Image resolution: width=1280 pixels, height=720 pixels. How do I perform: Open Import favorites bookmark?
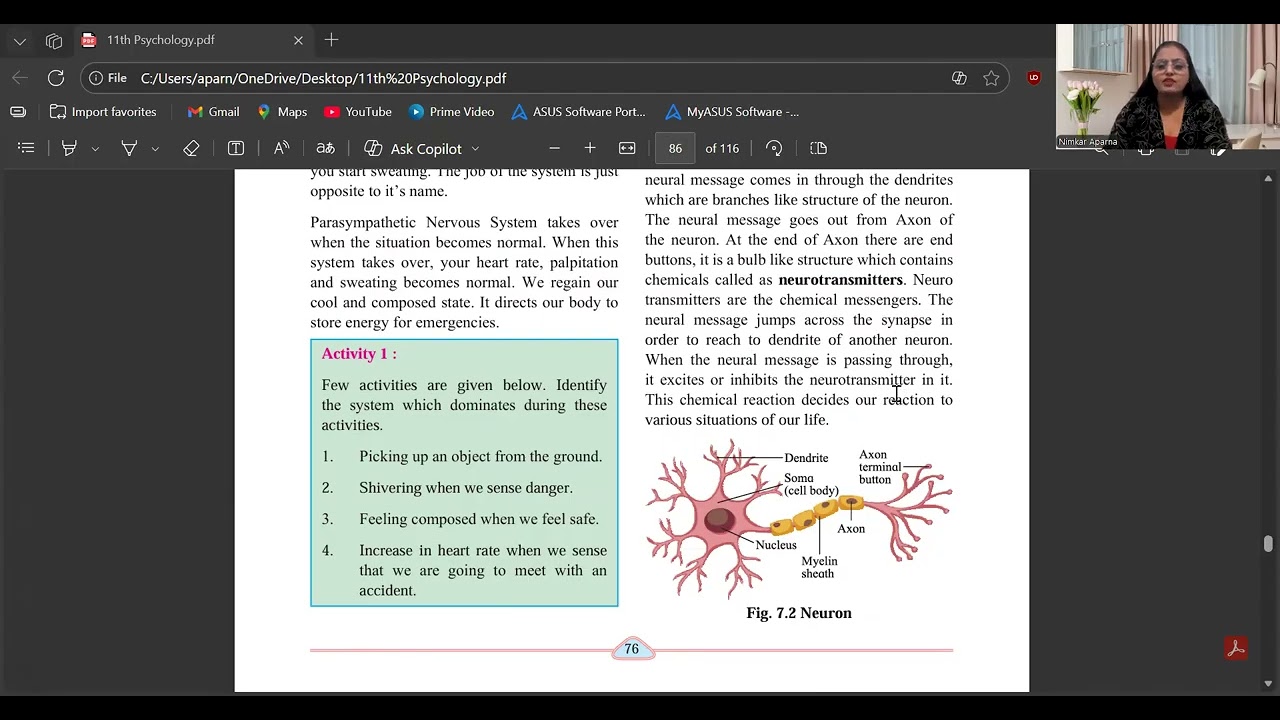coord(103,112)
